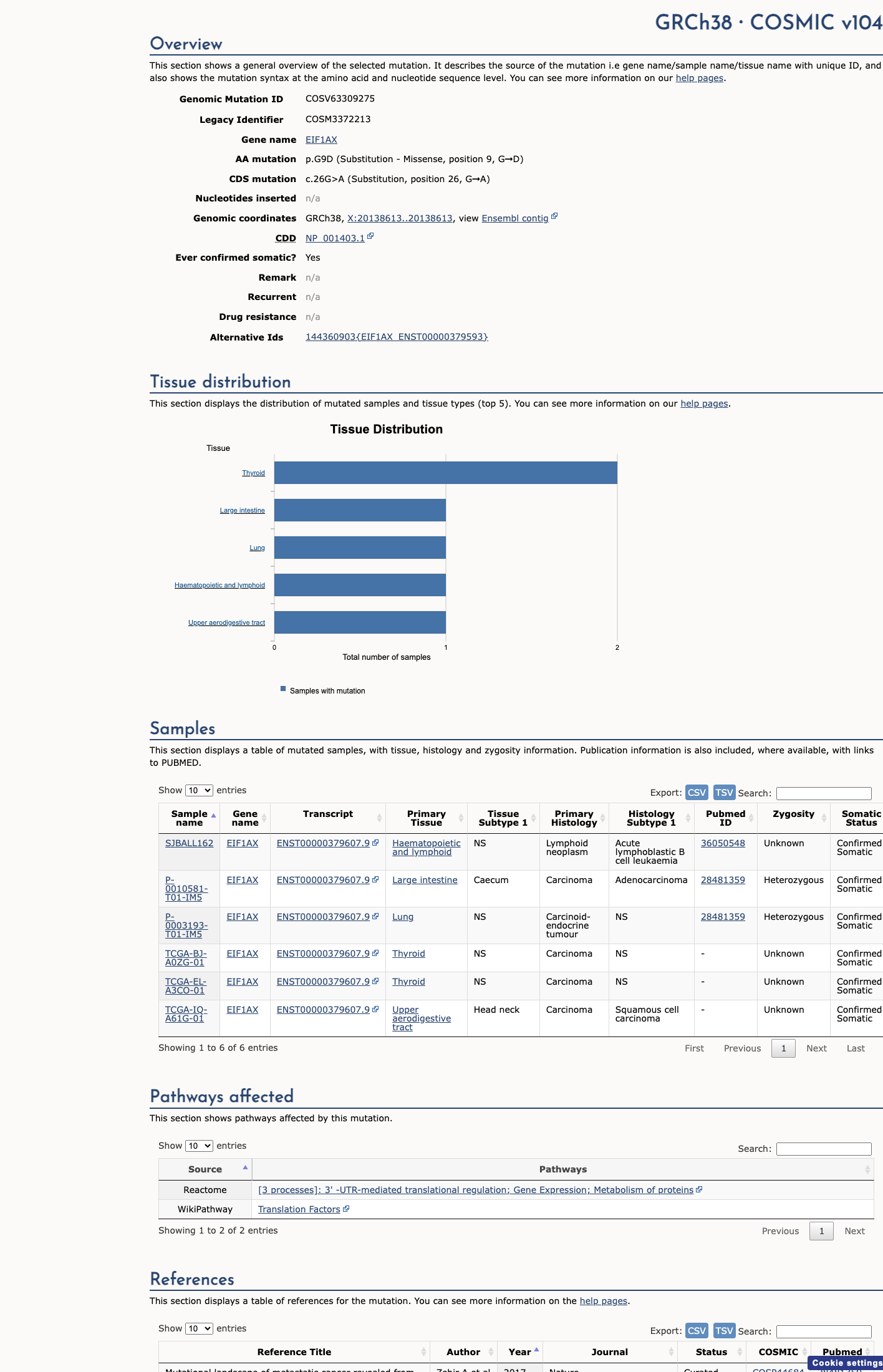
Task: Open Pubmed ID 36050548 link
Action: click(723, 843)
